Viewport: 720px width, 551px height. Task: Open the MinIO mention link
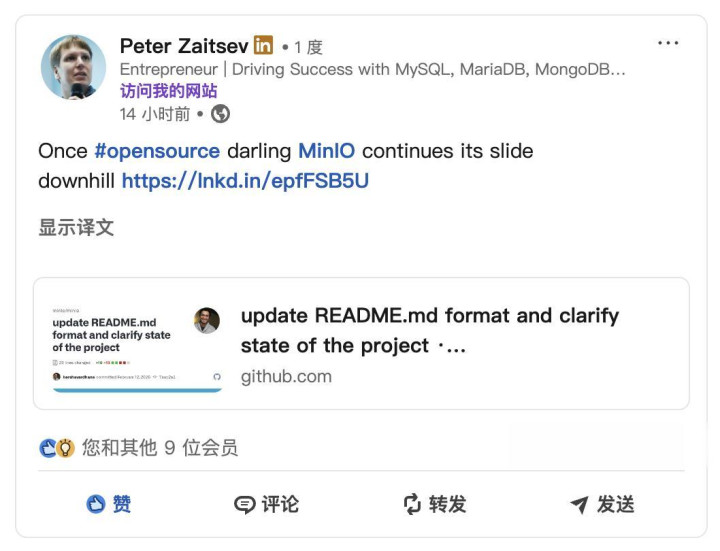[x=326, y=151]
